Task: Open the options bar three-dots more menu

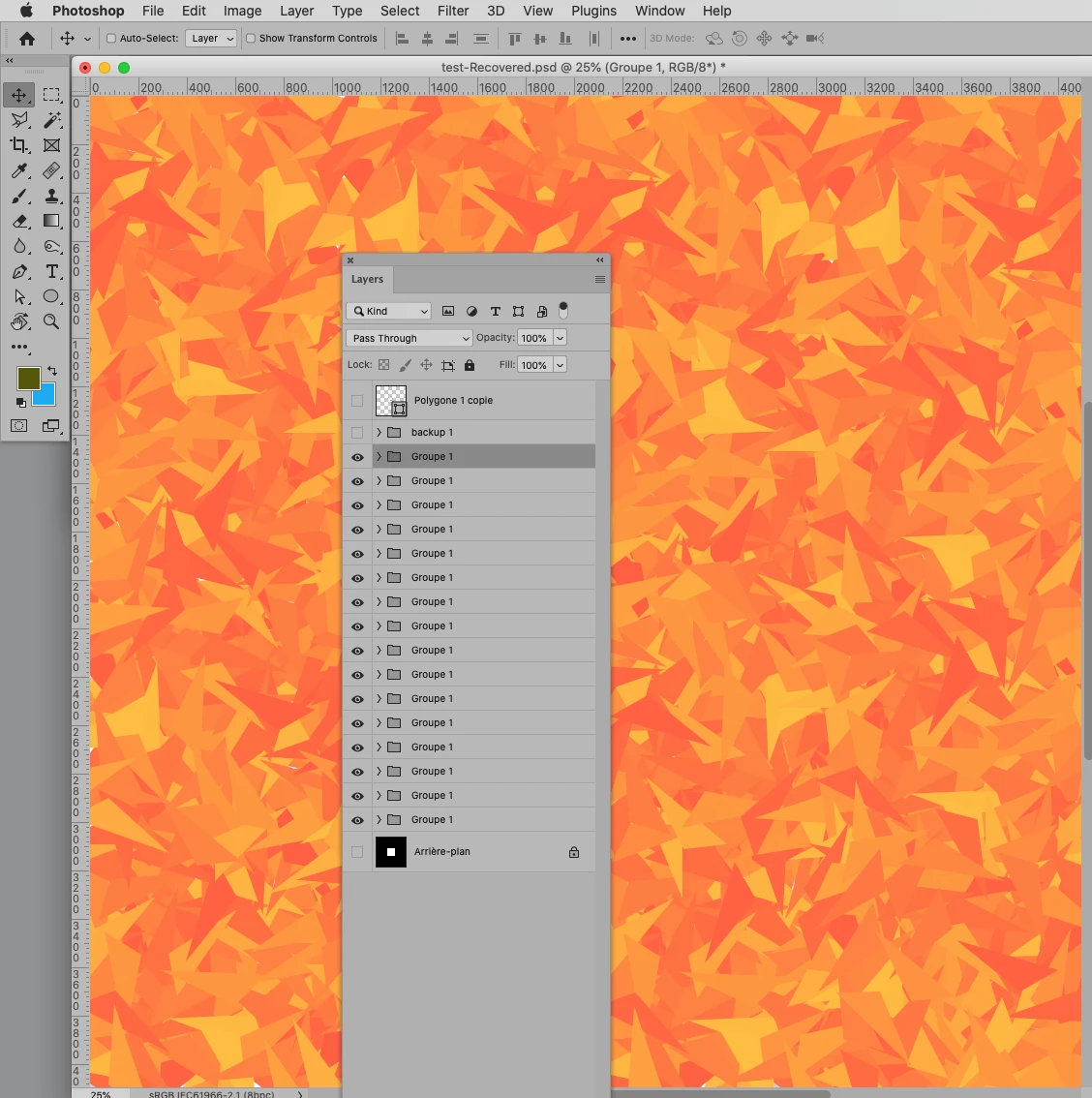Action: click(628, 39)
